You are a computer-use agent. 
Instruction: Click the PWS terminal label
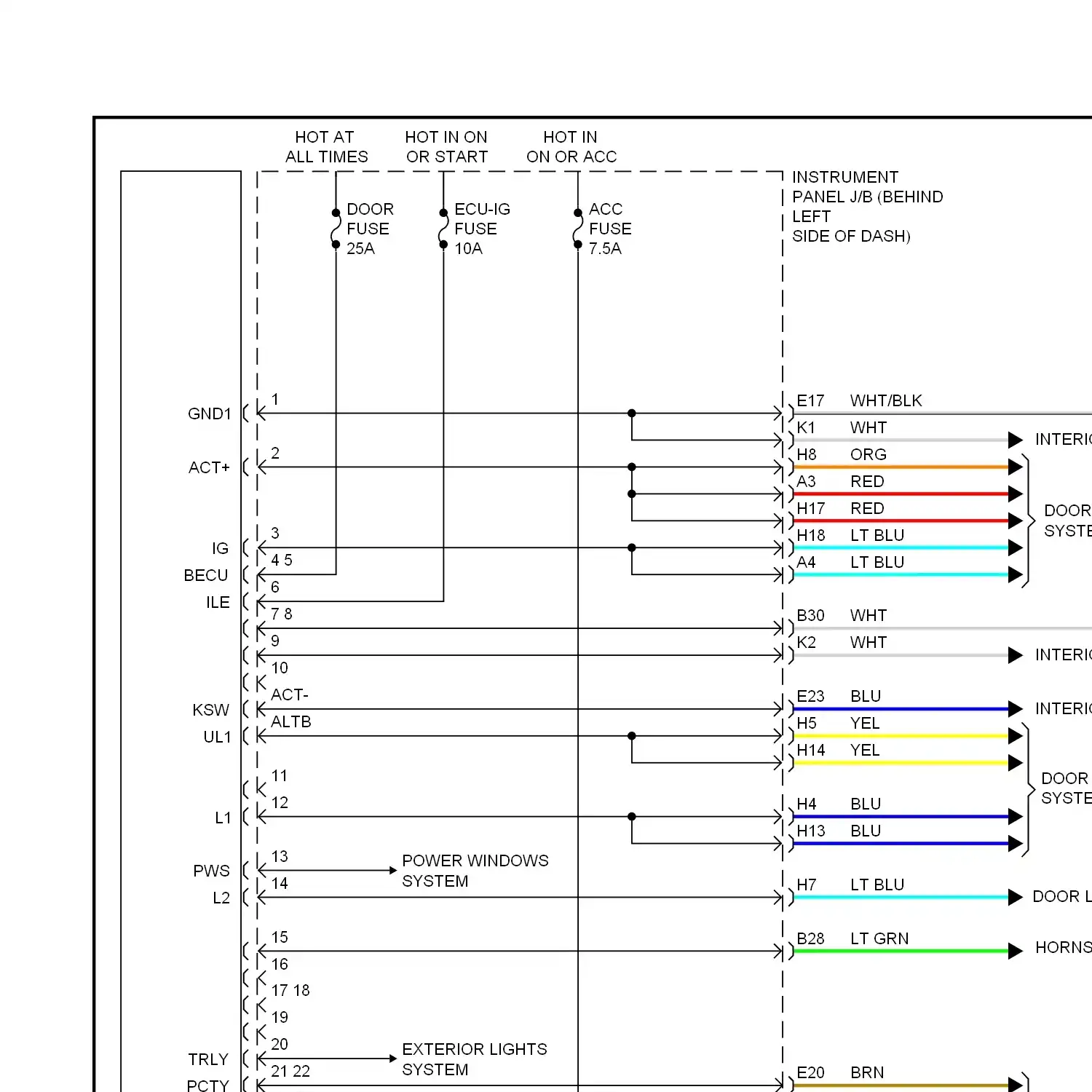(211, 871)
